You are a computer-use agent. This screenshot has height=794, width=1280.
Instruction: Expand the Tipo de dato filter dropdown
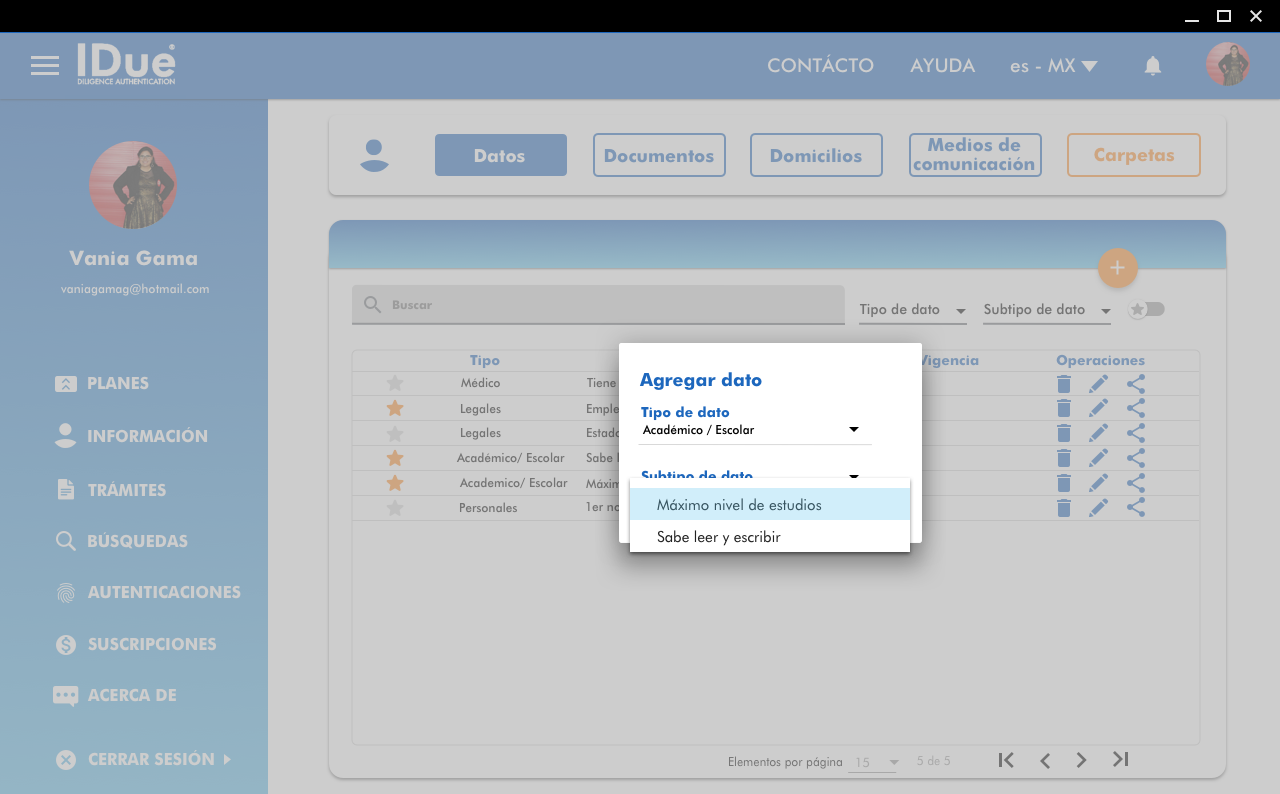[x=912, y=310]
